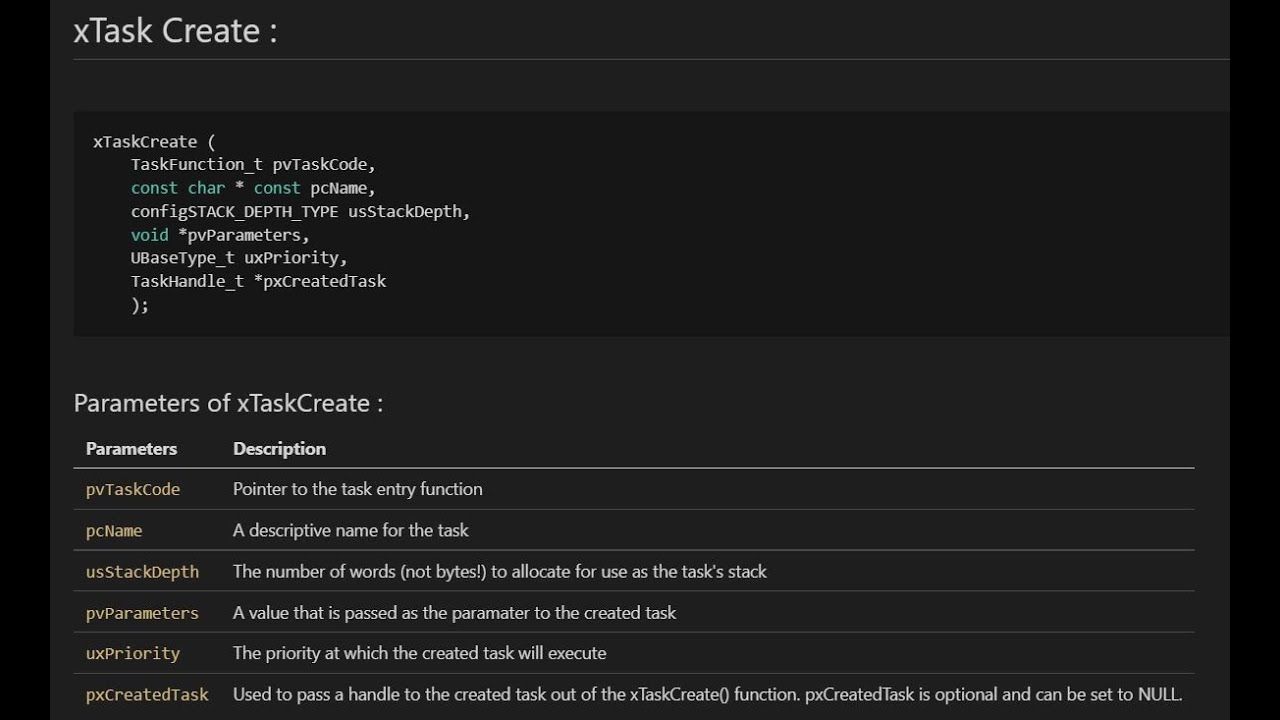Viewport: 1280px width, 720px height.
Task: Click the configSTACK_DEPTH_TYPE usStackDepth code line
Action: pos(300,211)
